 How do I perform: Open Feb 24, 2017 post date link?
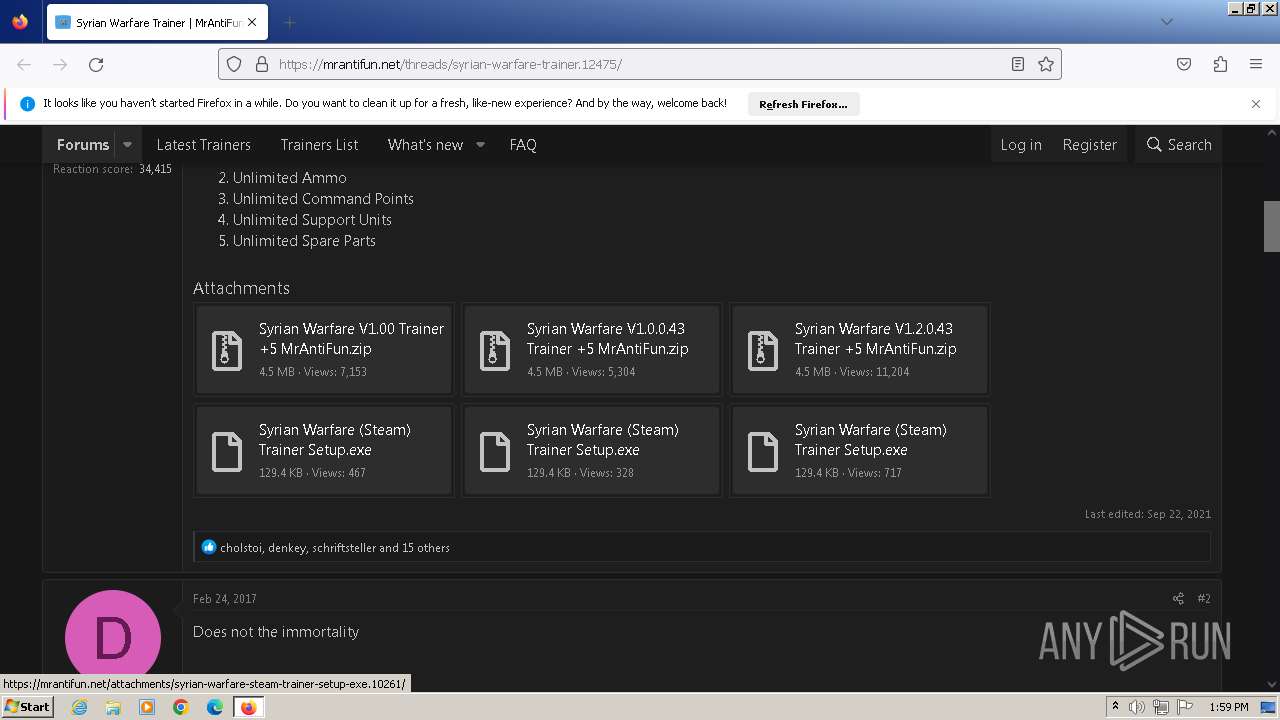[x=225, y=598]
